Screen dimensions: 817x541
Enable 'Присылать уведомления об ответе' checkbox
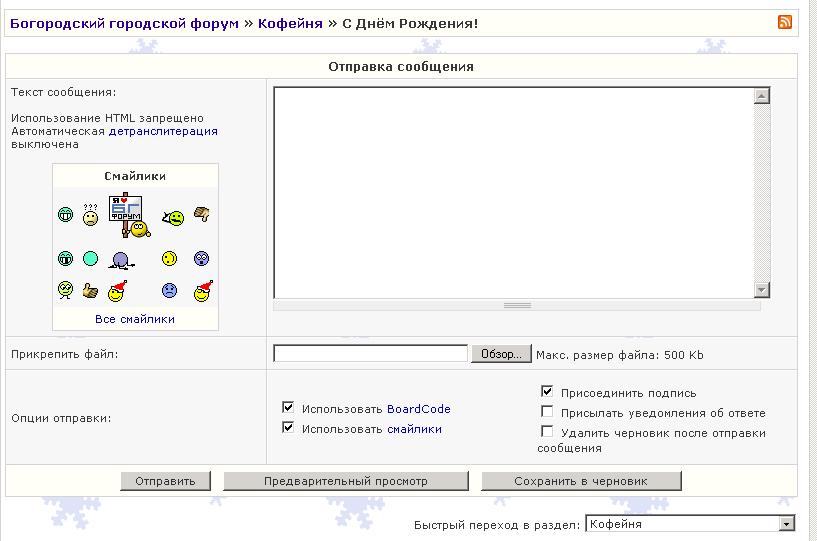(547, 412)
